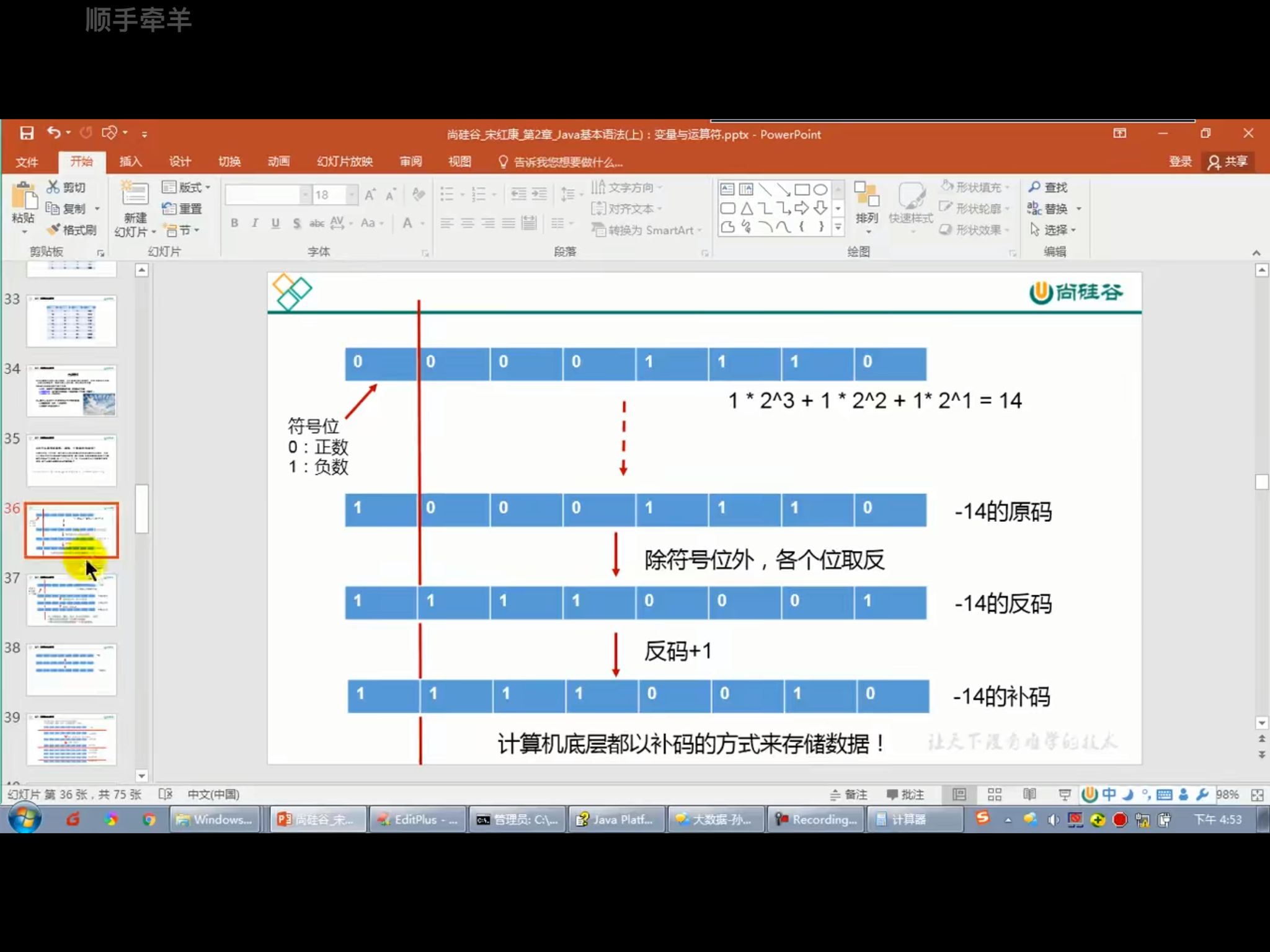Select the 插入 Insert tab
Image resolution: width=1270 pixels, height=952 pixels.
point(130,161)
